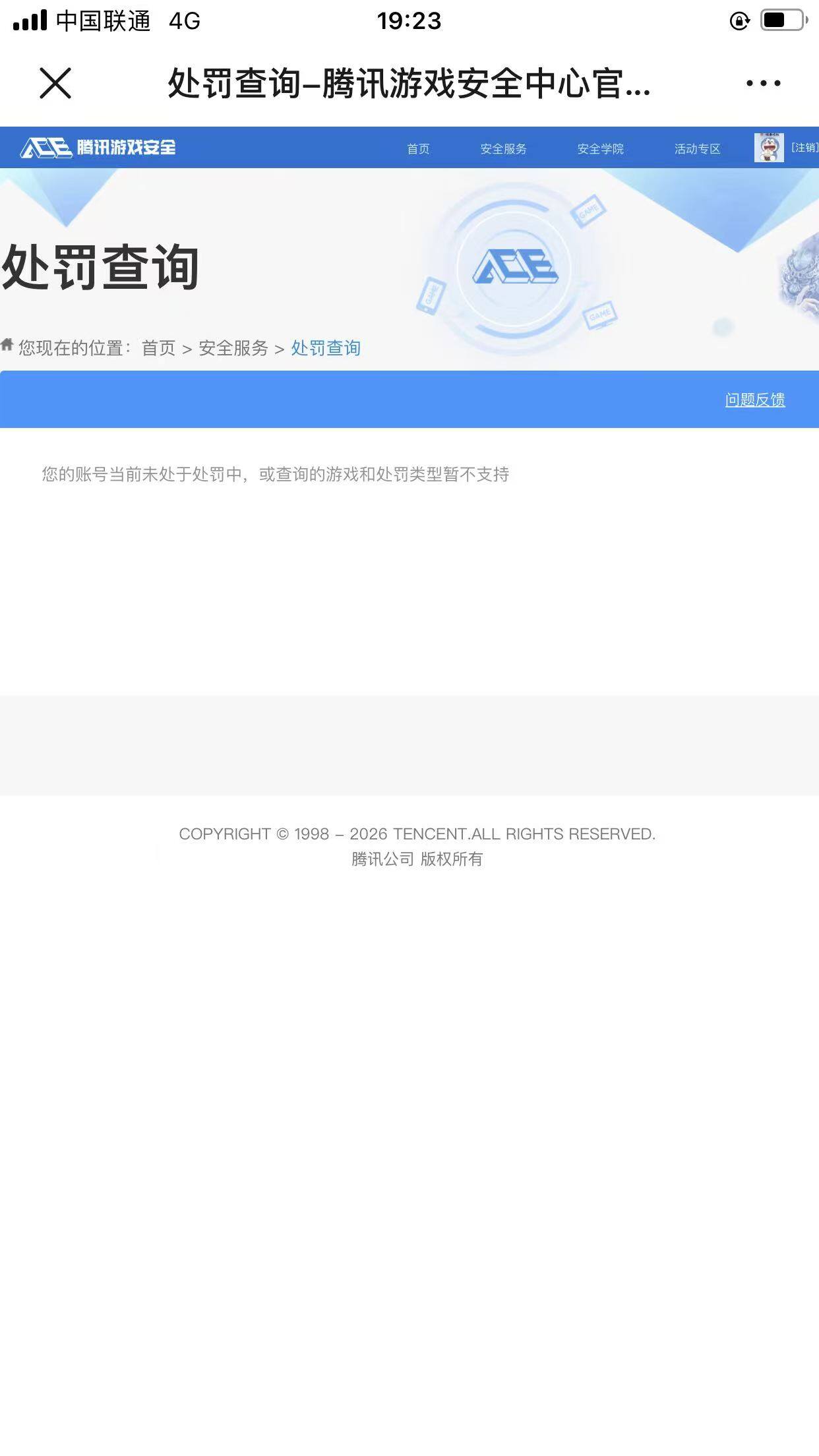The image size is (819, 1456).
Task: Click the cellular signal bars icon
Action: pos(30,20)
